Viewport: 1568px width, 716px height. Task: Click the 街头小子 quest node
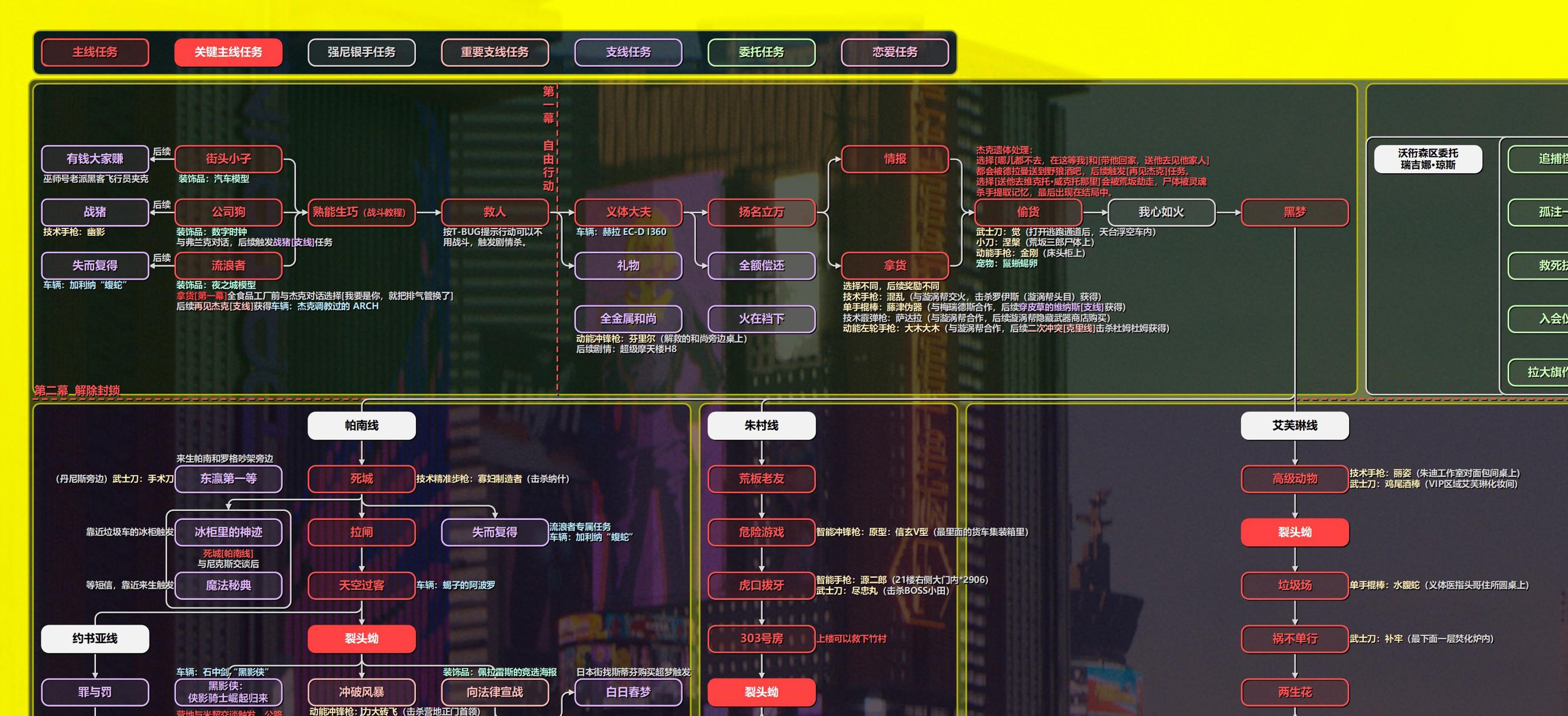(x=228, y=159)
